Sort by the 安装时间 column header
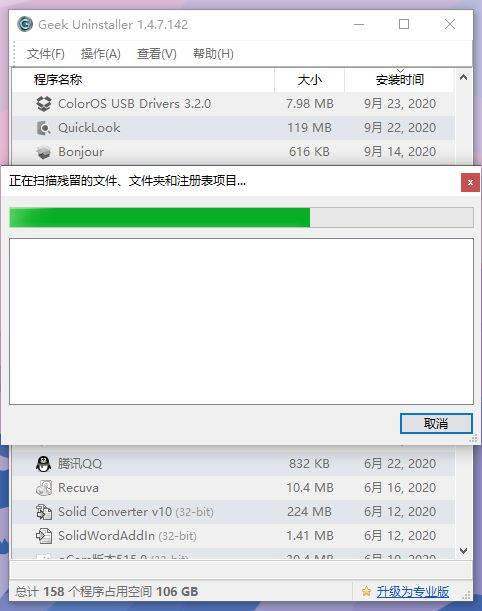The image size is (482, 611). click(399, 80)
